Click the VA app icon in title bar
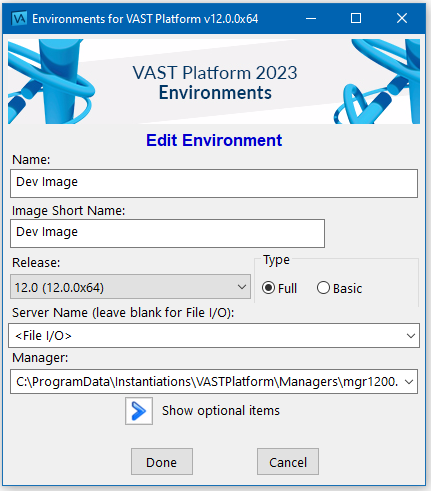 click(x=19, y=19)
